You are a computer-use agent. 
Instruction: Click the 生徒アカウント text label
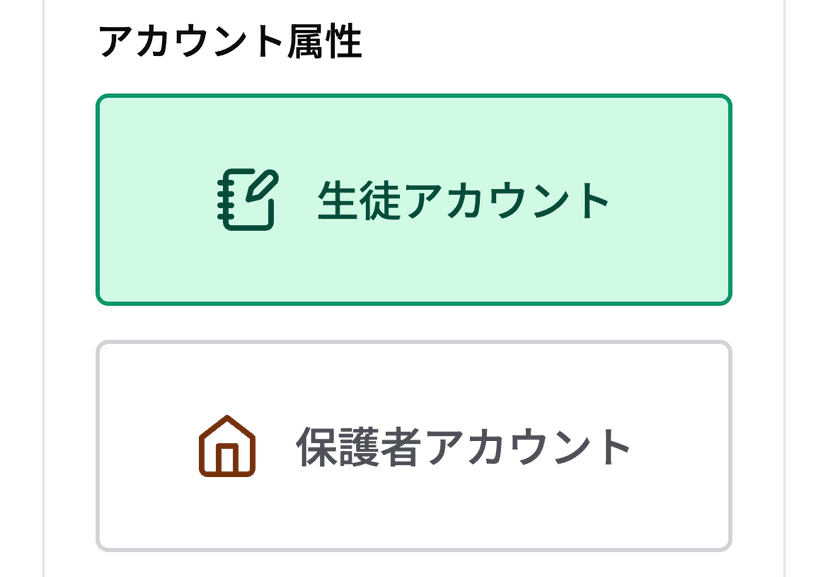(x=463, y=201)
